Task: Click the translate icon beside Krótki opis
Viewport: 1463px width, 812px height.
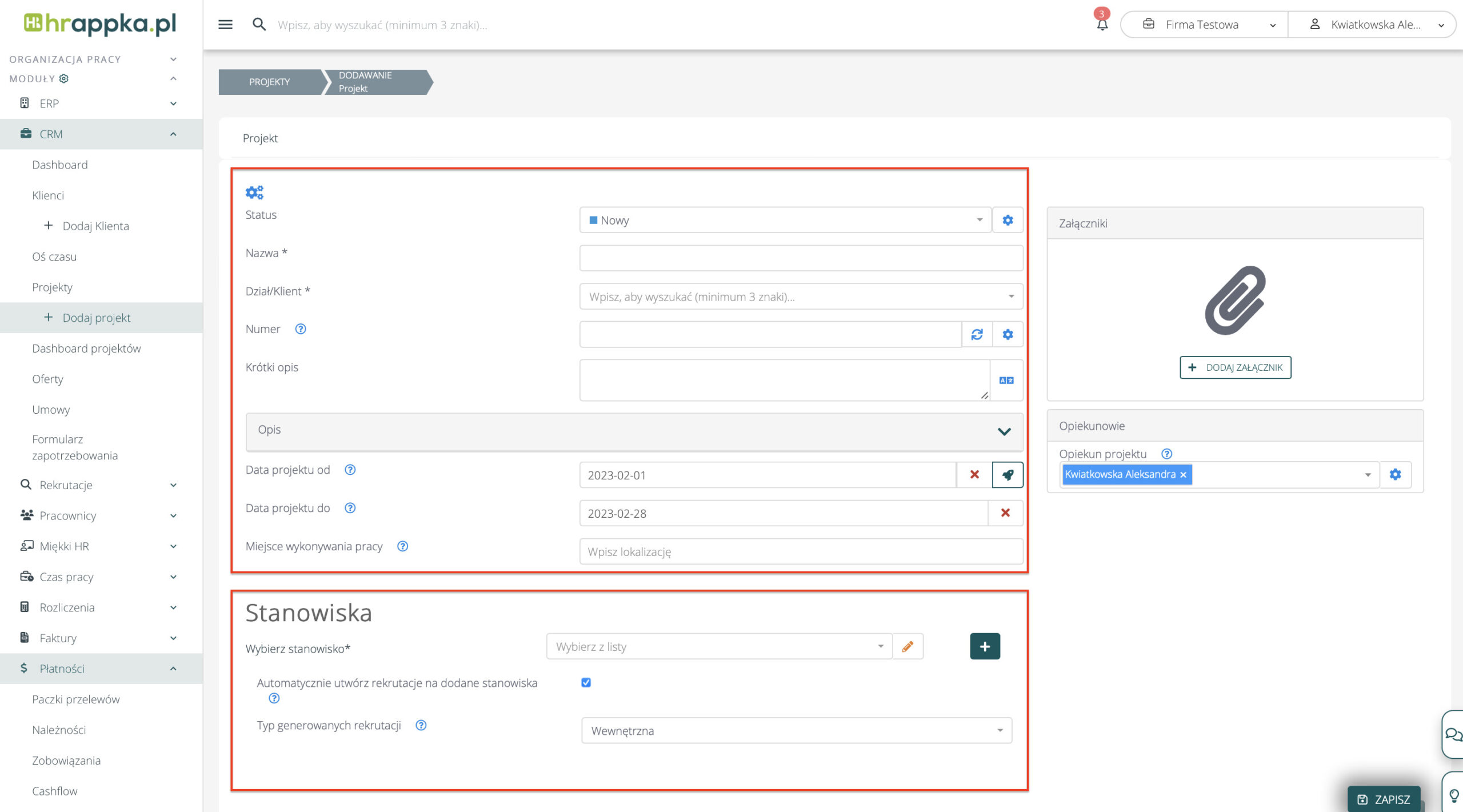Action: 1006,381
